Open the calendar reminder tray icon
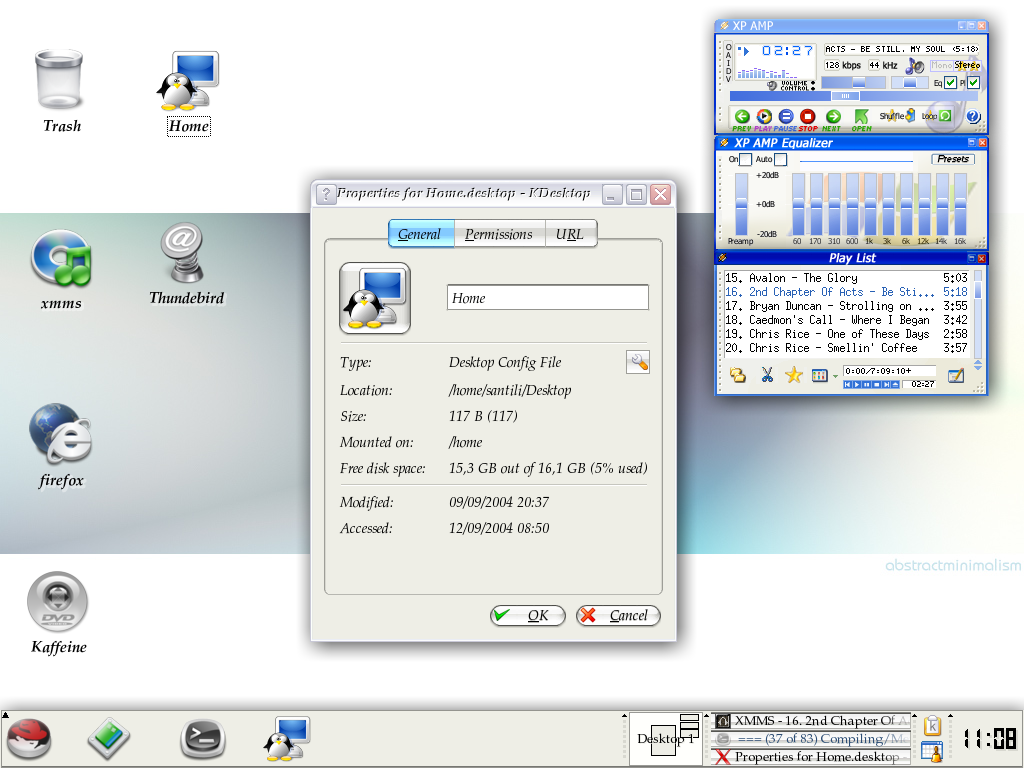This screenshot has width=1024, height=768. tap(932, 752)
